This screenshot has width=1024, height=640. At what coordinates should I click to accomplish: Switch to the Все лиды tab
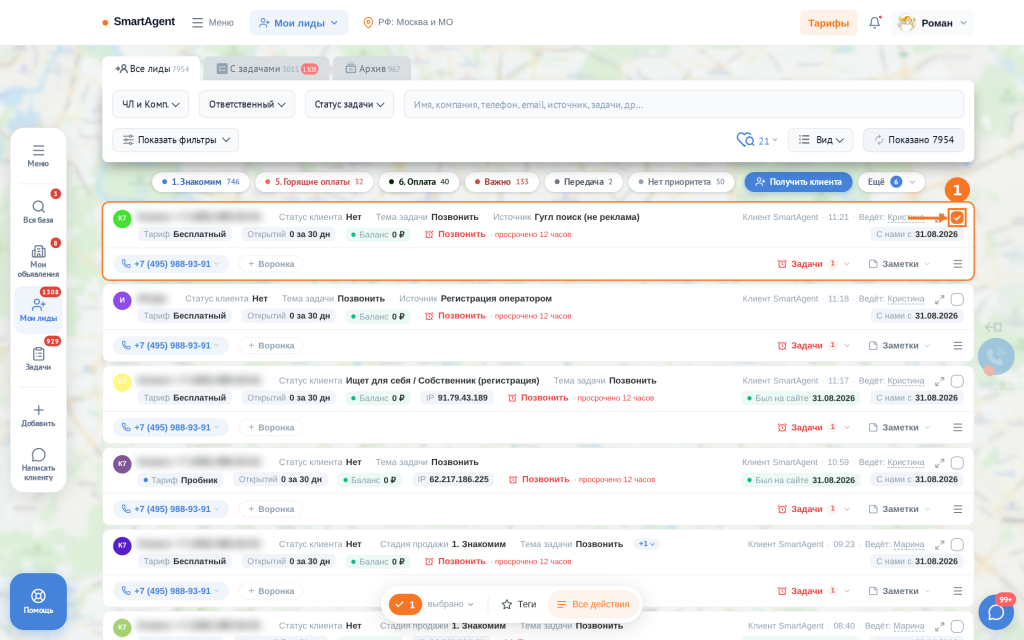(x=152, y=69)
